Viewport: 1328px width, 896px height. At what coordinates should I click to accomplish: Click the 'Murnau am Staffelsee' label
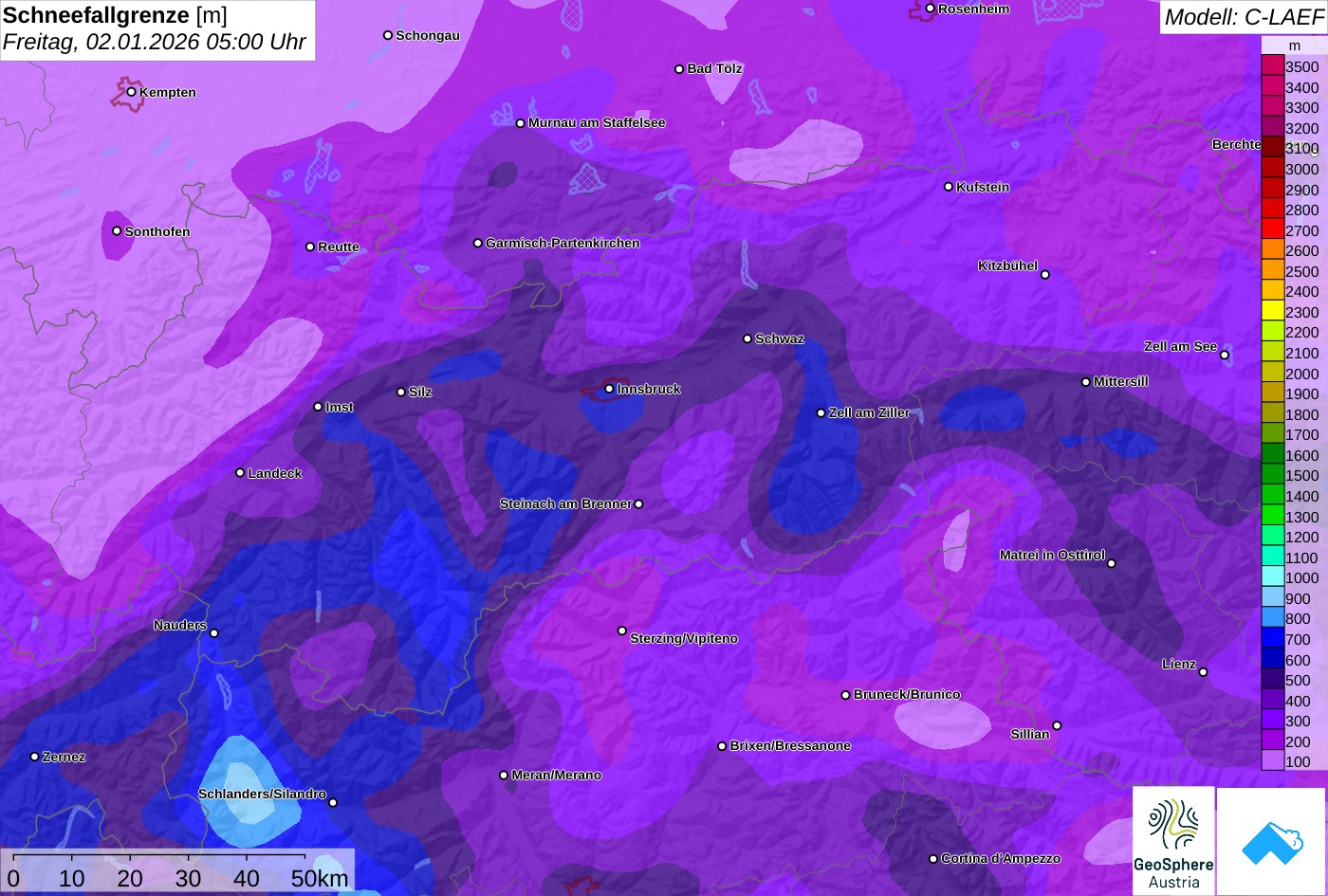click(x=597, y=122)
